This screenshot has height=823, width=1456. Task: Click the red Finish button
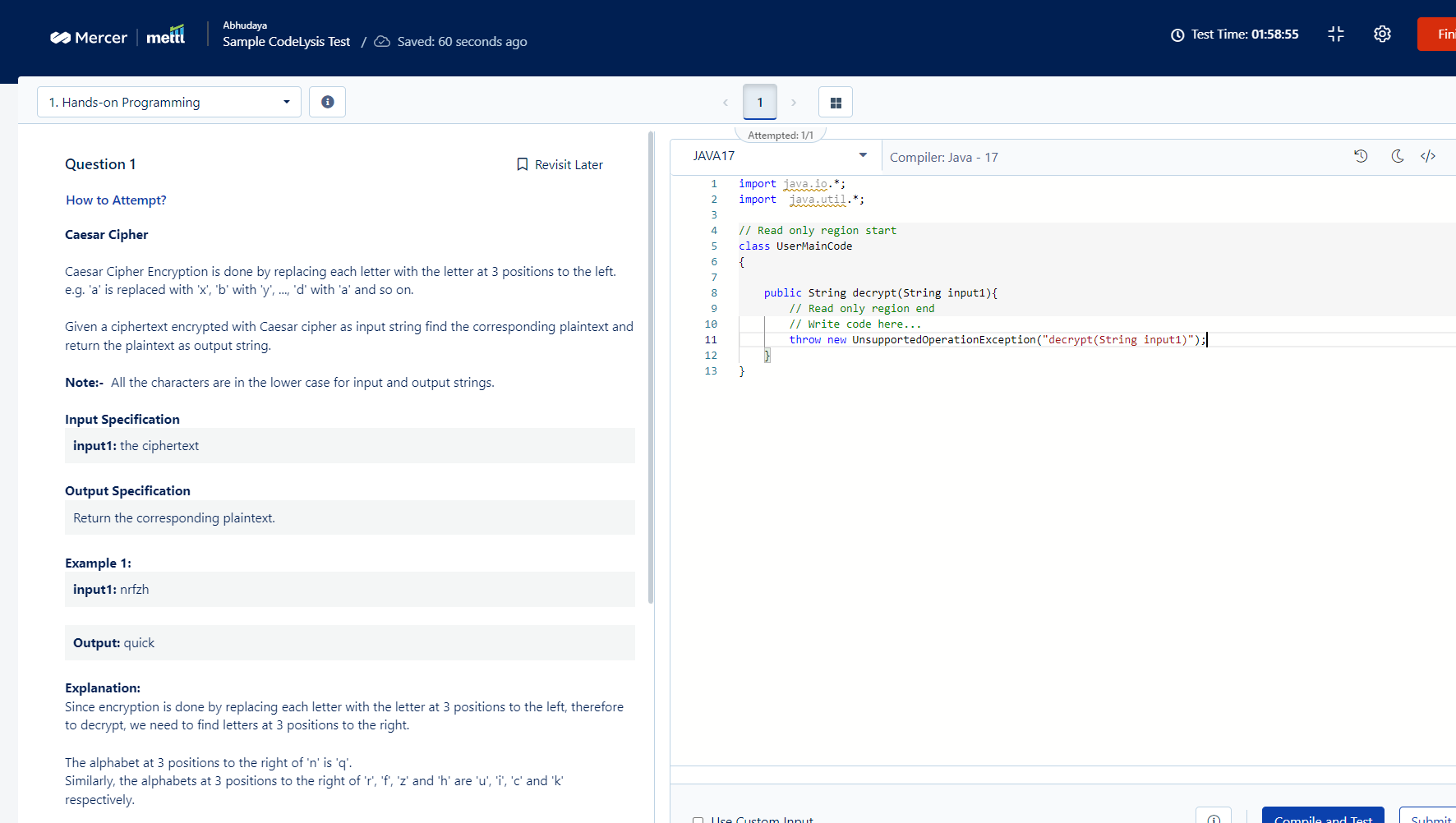coord(1438,34)
